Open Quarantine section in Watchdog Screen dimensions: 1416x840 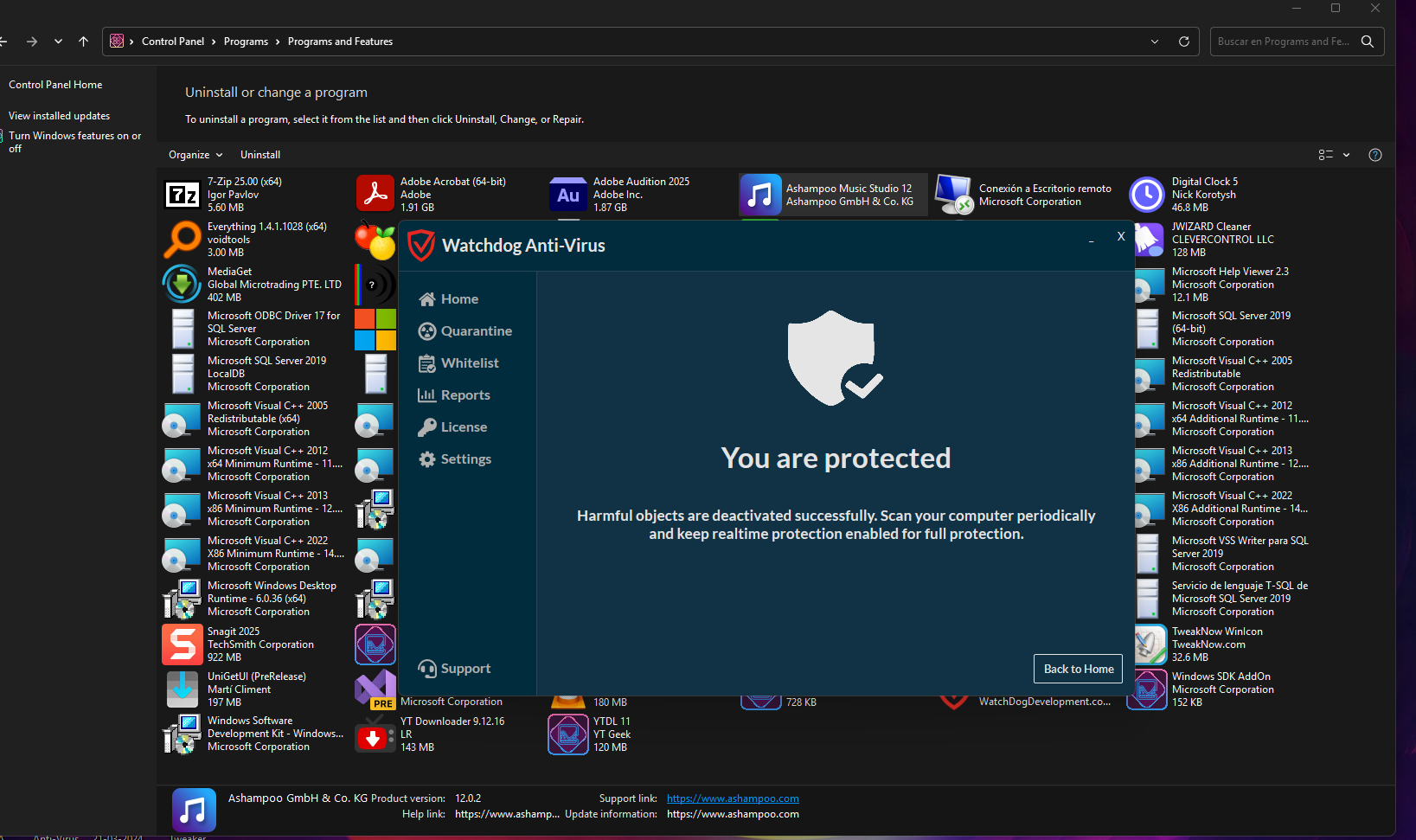pyautogui.click(x=465, y=331)
